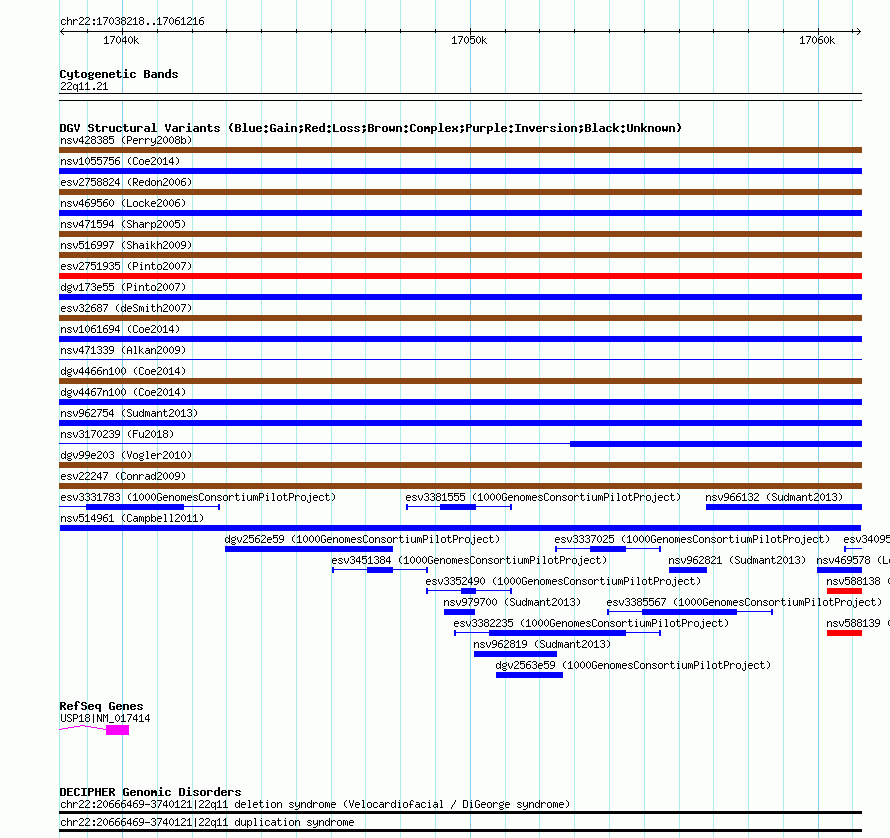
Task: Click the nsv428385 (Perry2008b) variant label
Action: (126, 140)
